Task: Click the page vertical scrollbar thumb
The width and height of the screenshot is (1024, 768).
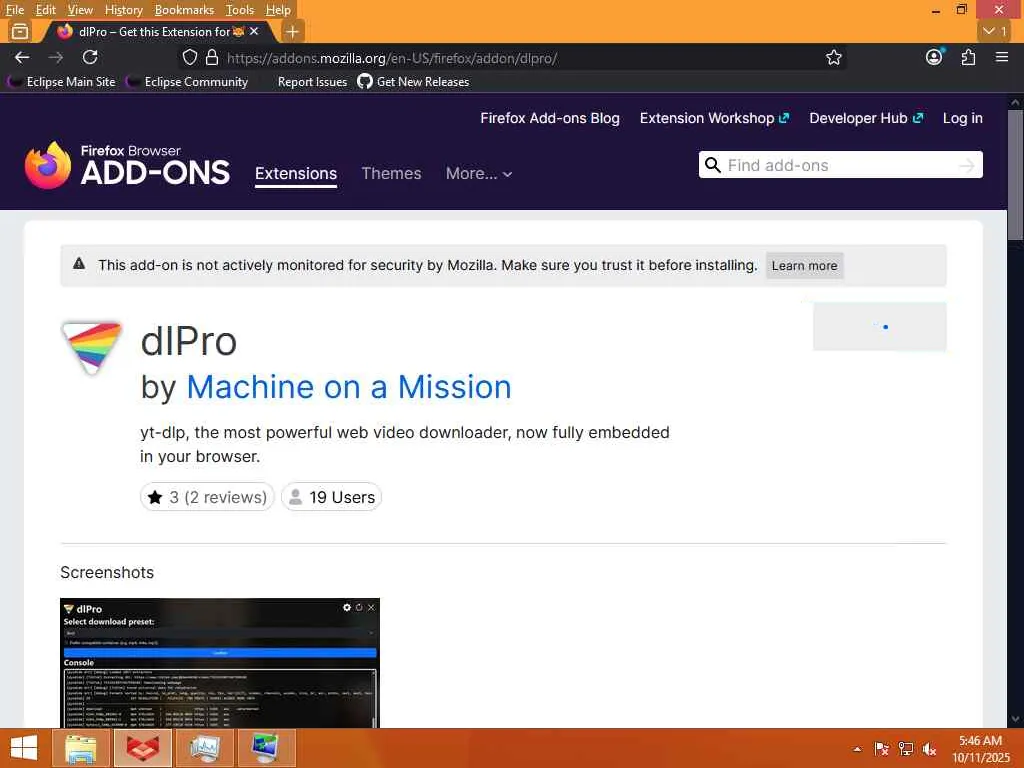Action: 1015,175
